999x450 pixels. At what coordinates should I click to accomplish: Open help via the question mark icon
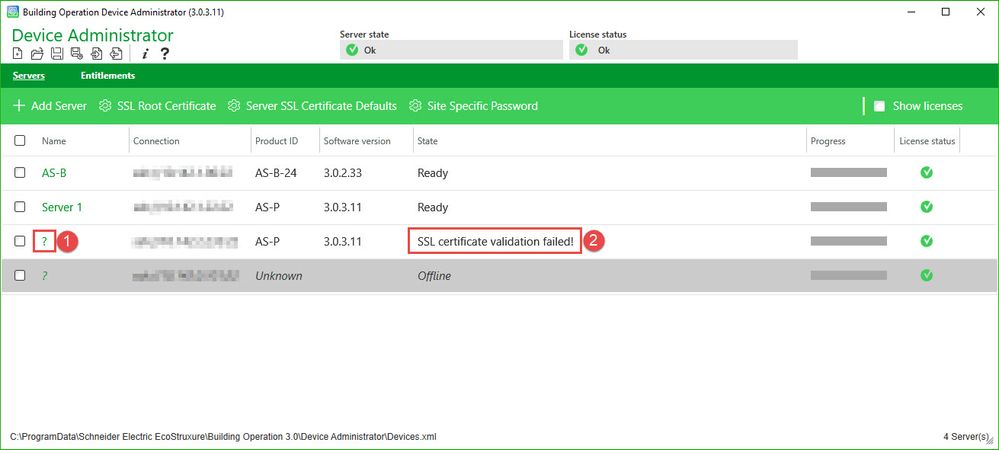(x=164, y=54)
